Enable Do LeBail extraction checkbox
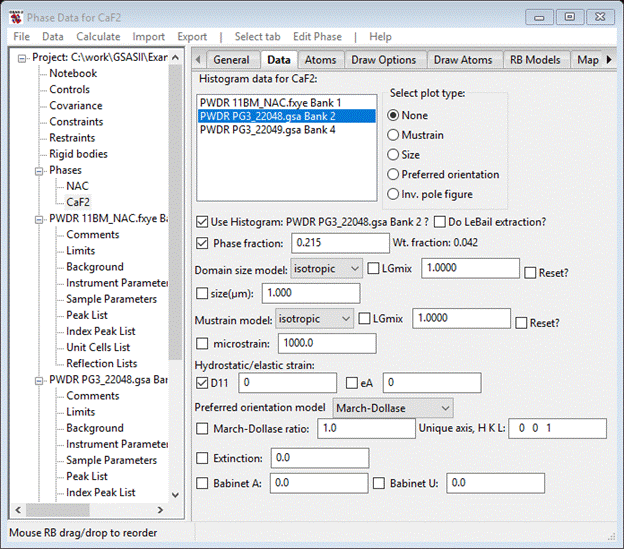Viewport: 624px width, 549px height. coord(440,221)
